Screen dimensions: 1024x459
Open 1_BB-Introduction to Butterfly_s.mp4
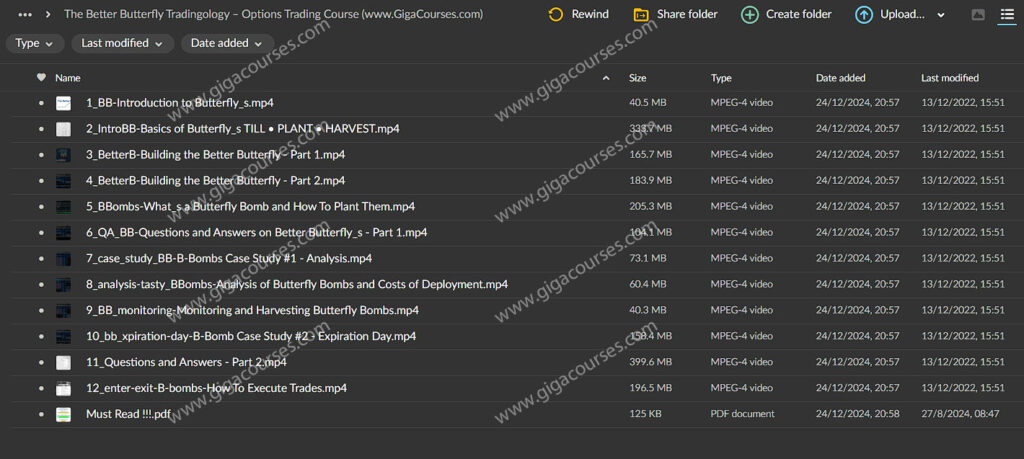pyautogui.click(x=180, y=102)
